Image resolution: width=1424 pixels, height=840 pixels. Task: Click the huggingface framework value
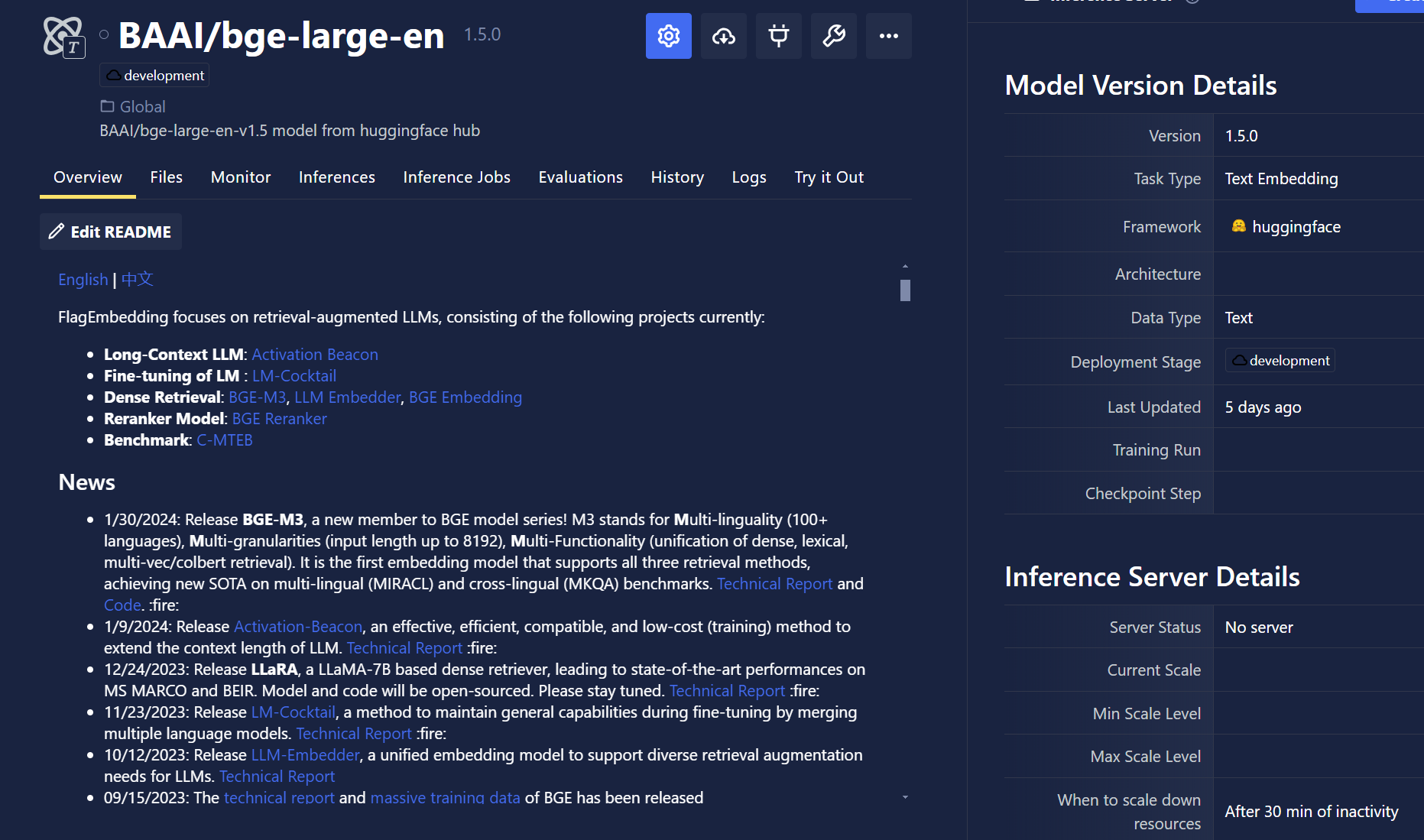point(1296,227)
